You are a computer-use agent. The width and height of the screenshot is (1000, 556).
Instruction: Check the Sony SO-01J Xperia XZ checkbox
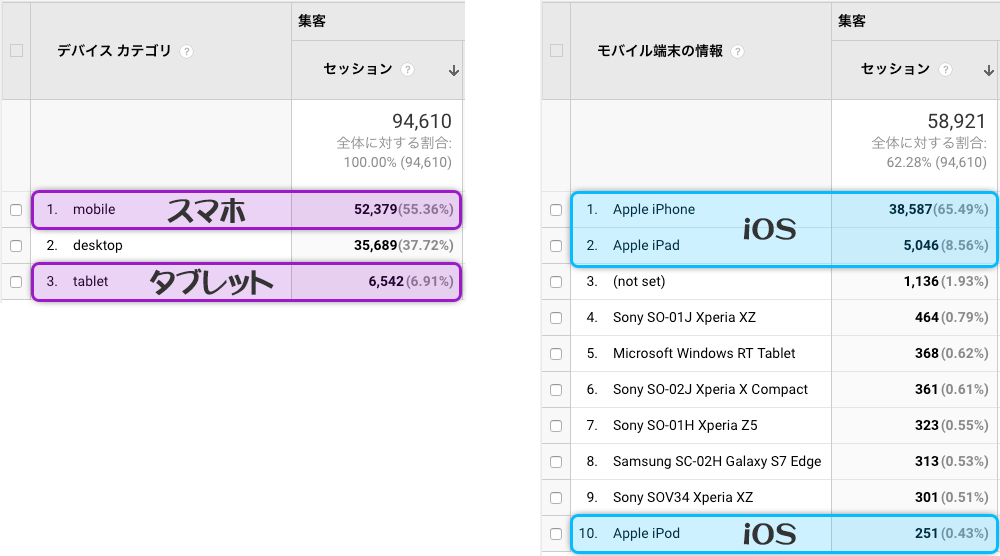[556, 318]
